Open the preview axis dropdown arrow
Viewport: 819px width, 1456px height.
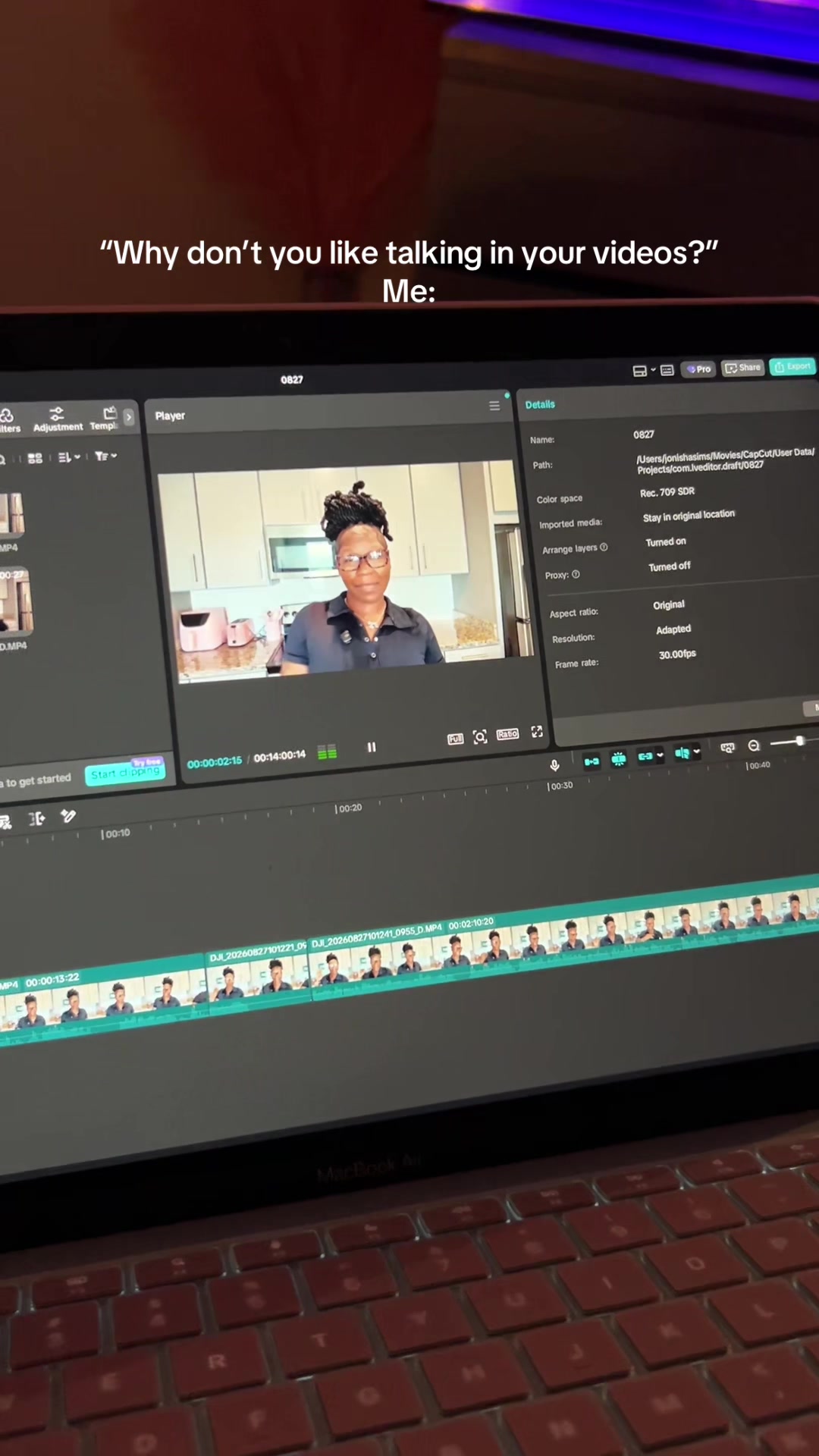pyautogui.click(x=697, y=752)
